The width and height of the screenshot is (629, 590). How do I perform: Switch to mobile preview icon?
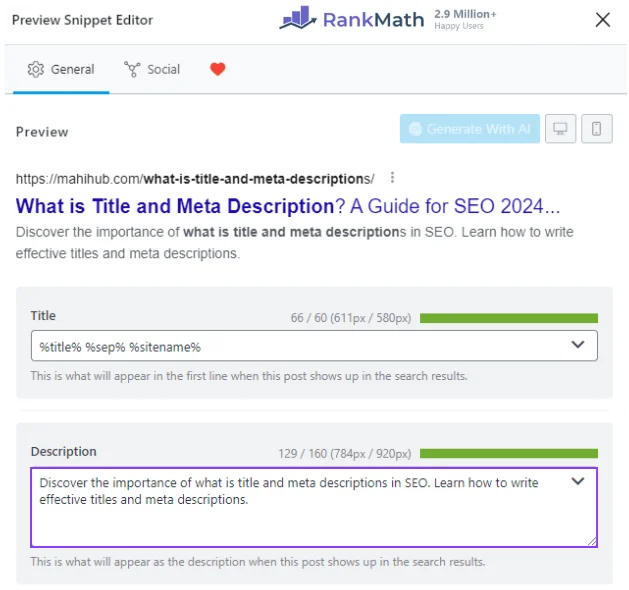click(x=597, y=129)
